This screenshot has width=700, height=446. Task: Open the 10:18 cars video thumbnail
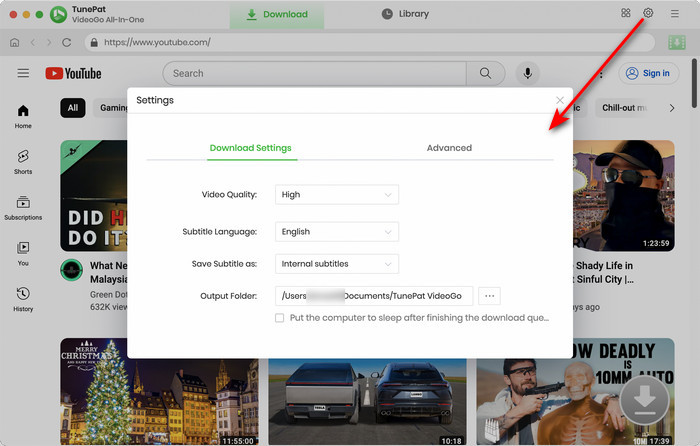point(368,401)
